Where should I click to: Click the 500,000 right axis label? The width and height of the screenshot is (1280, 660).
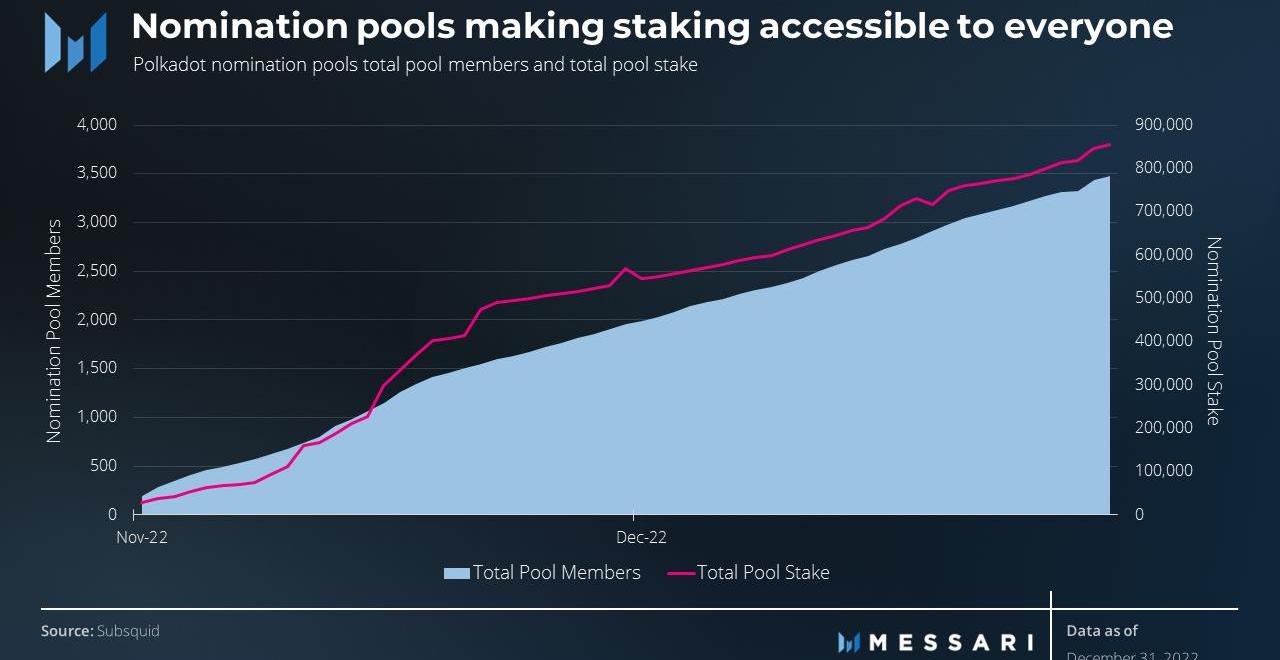point(1164,298)
